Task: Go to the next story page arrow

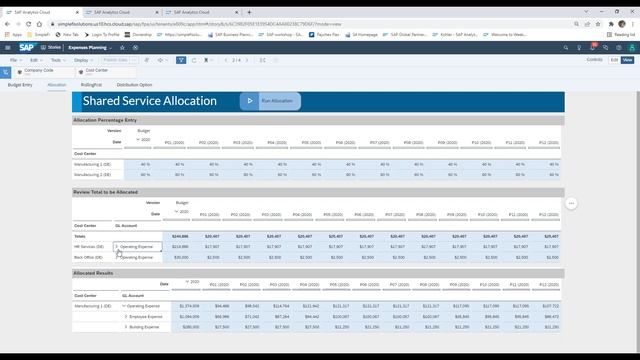Action: [x=247, y=60]
